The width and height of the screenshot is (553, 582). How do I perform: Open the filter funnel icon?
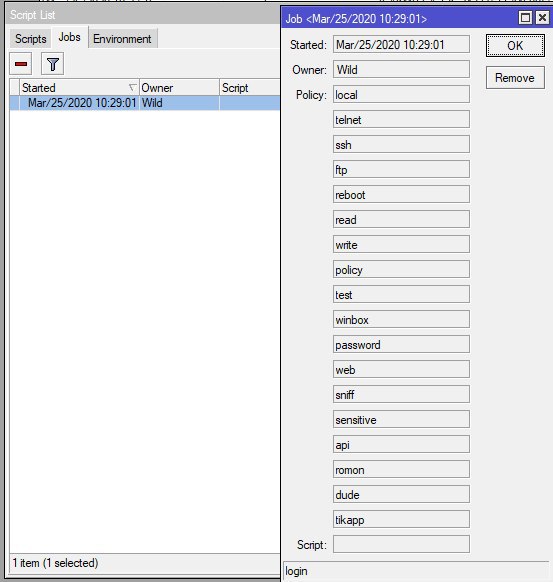pyautogui.click(x=52, y=64)
